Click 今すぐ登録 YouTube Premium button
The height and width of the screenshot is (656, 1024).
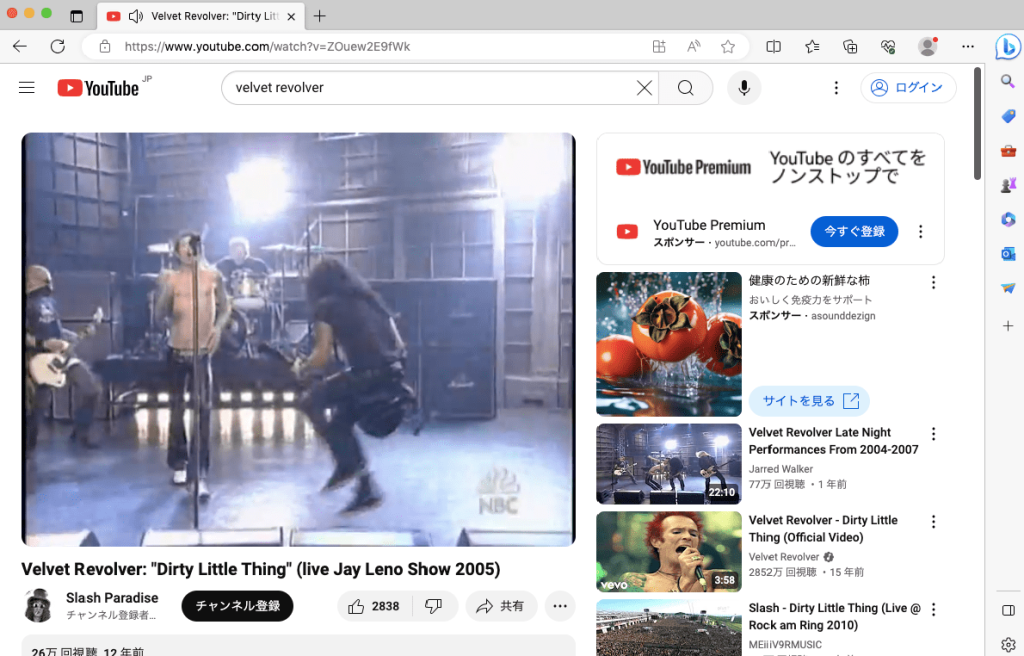(x=854, y=231)
